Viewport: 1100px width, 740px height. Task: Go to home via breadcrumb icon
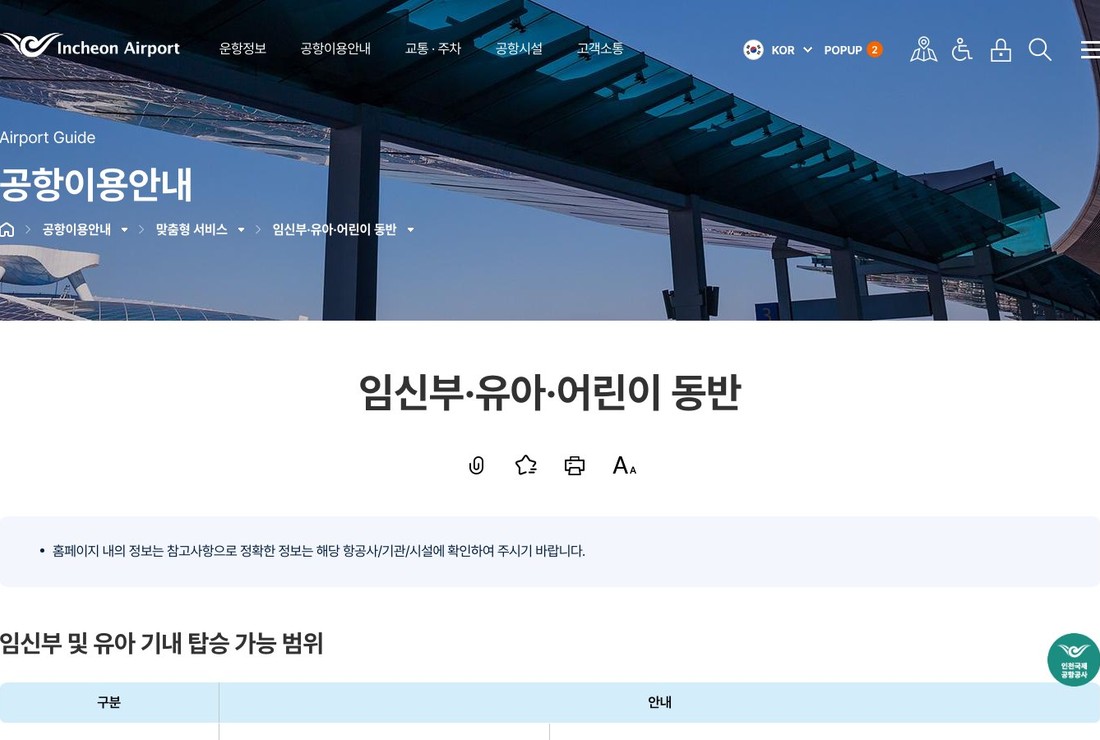(7, 229)
